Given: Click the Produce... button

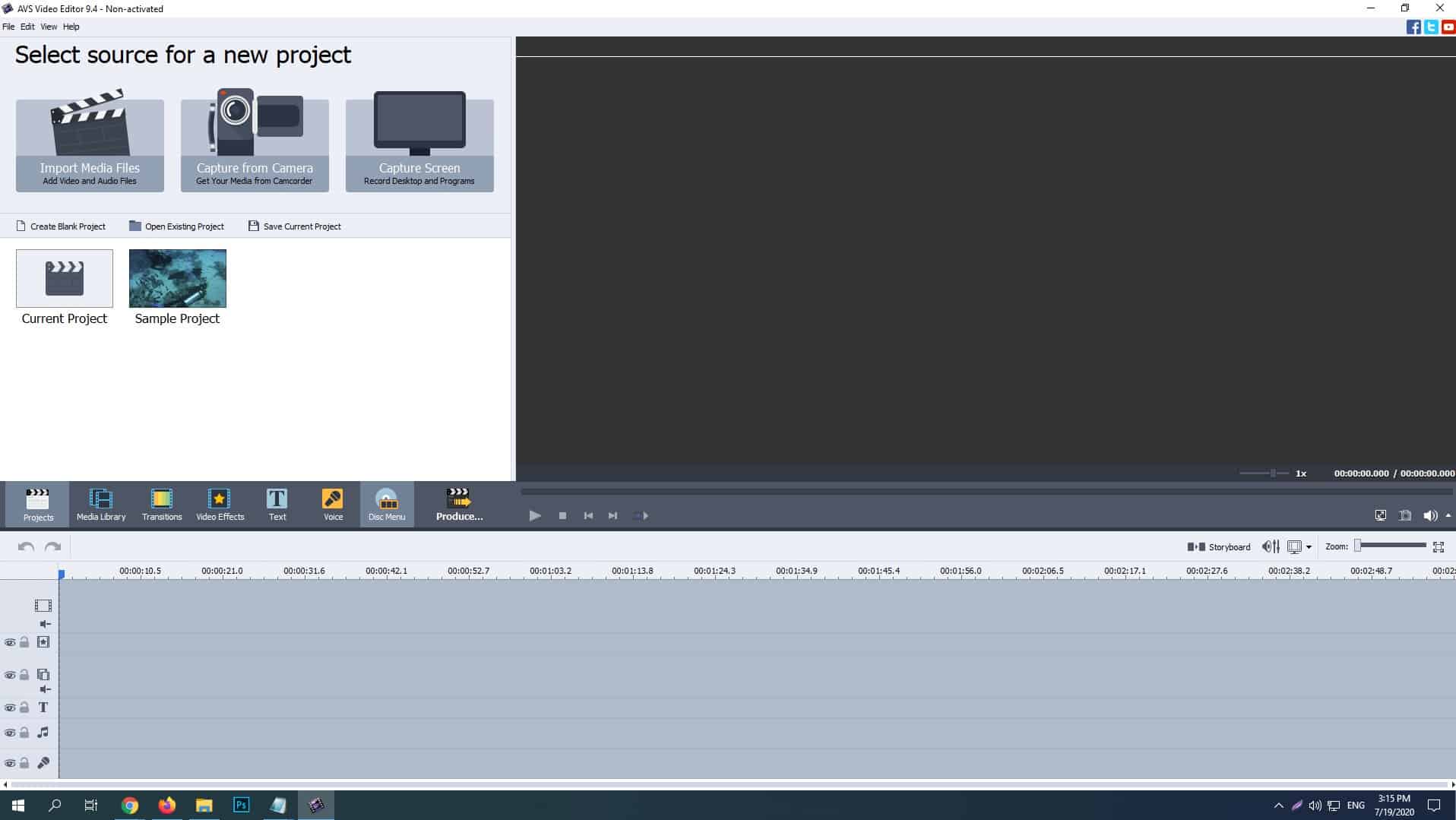Looking at the screenshot, I should 459,504.
